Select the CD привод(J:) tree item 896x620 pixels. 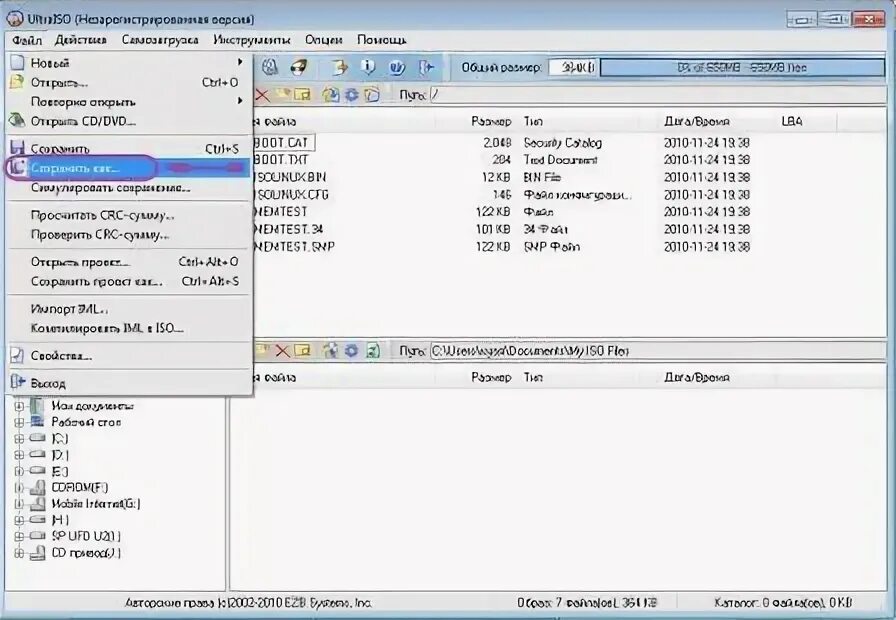[86, 553]
